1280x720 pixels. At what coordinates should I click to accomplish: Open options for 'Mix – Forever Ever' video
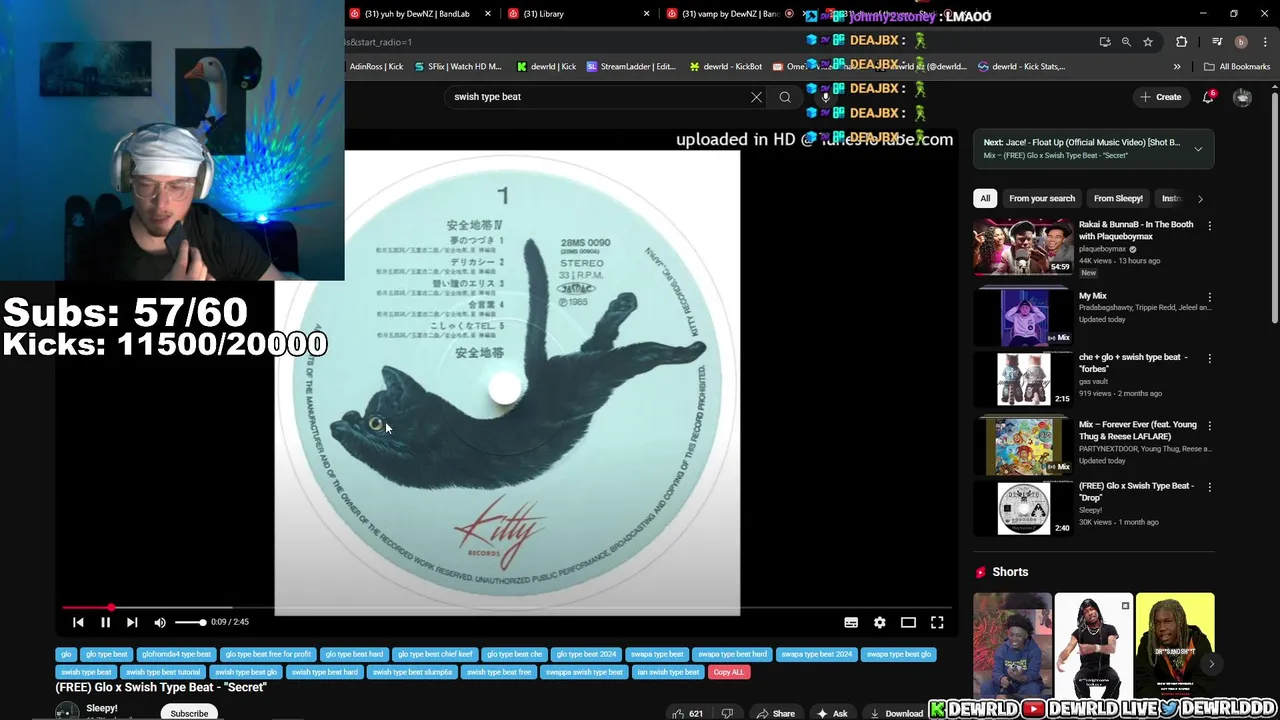point(1209,426)
